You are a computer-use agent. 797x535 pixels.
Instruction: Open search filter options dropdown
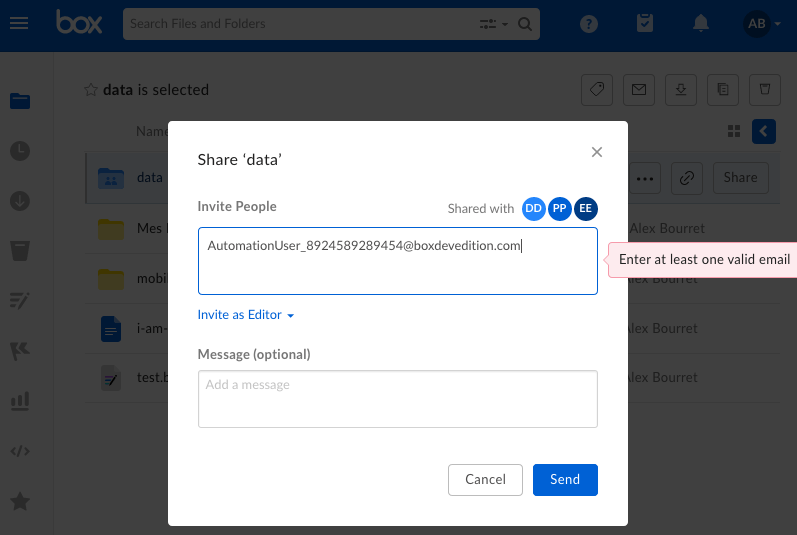(494, 23)
